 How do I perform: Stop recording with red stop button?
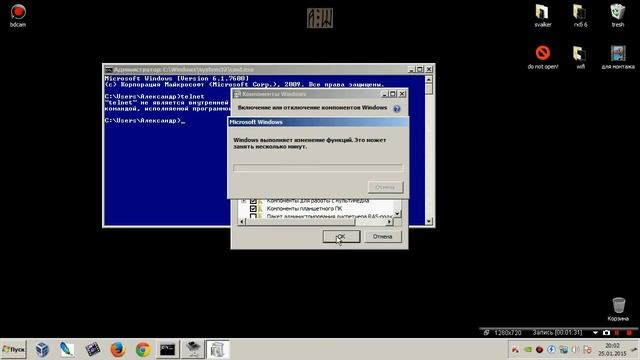629,333
